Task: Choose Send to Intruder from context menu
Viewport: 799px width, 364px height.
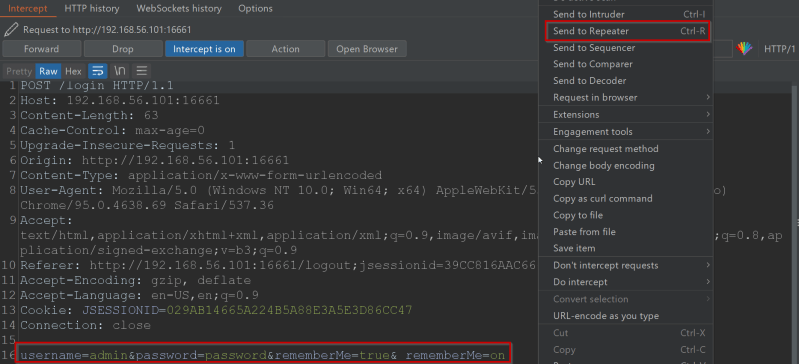Action: tap(626, 14)
